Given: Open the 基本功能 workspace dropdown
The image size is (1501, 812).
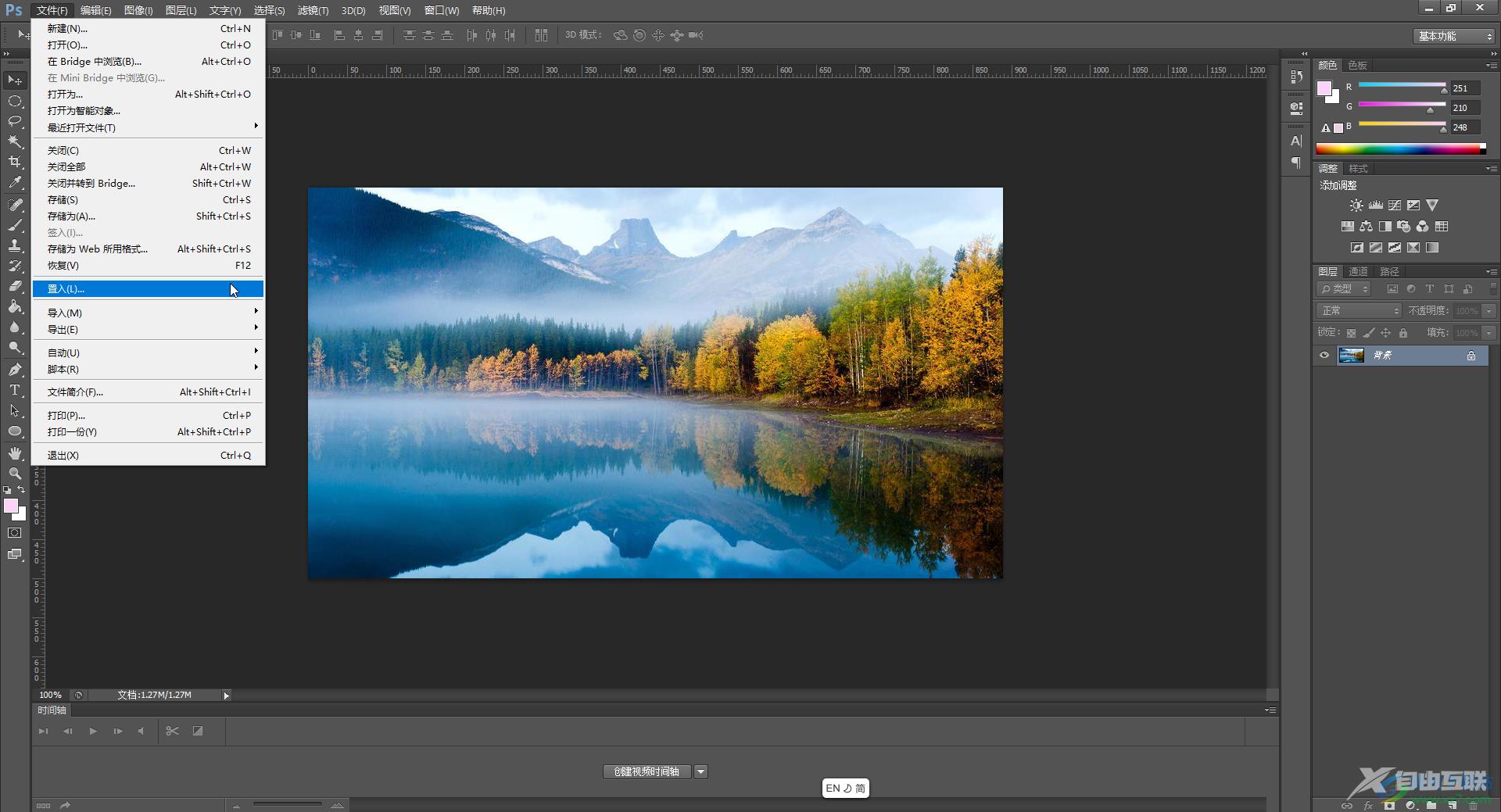Looking at the screenshot, I should coord(1455,36).
